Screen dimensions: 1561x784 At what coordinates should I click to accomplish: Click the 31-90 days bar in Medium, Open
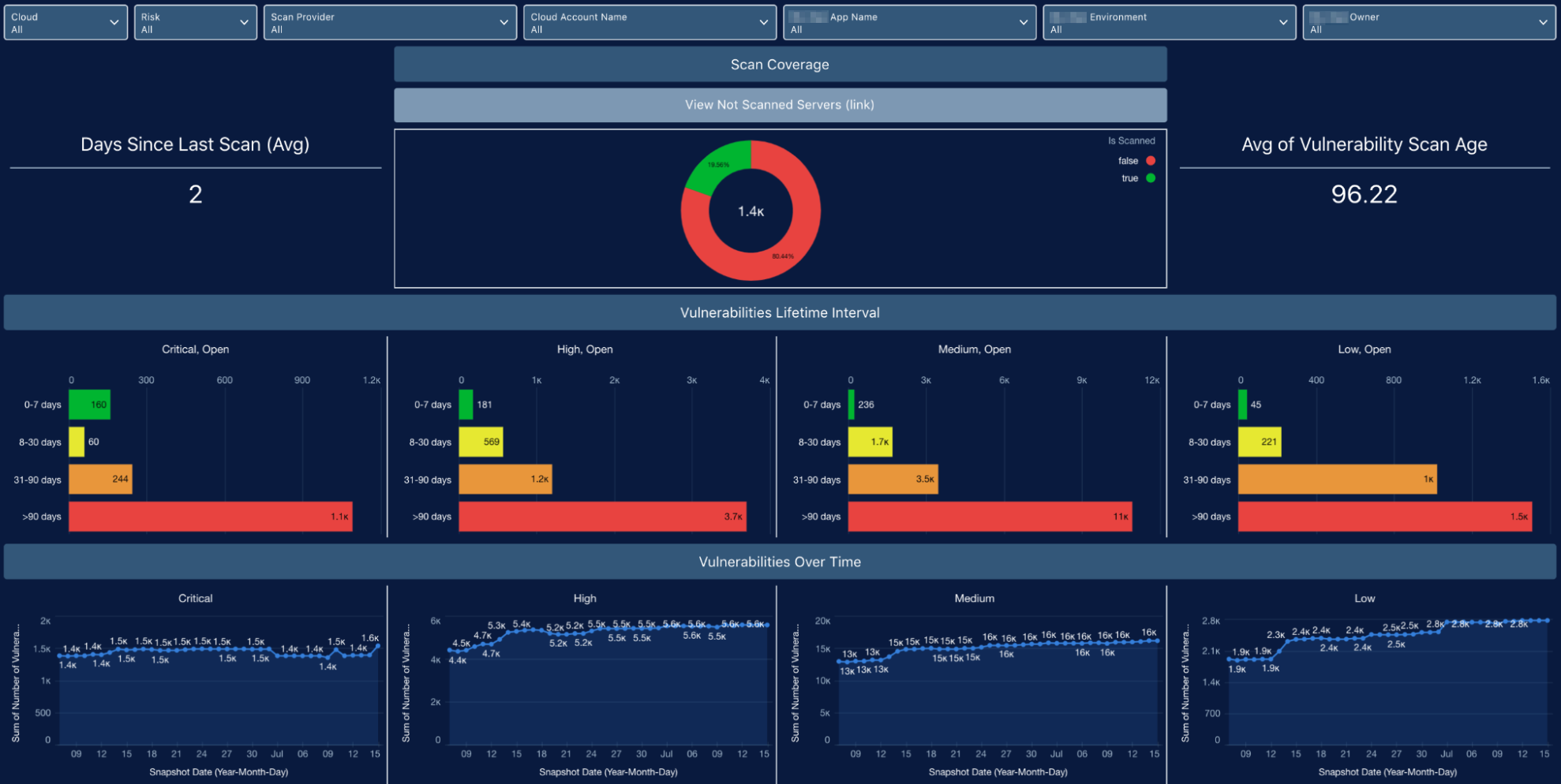click(893, 479)
